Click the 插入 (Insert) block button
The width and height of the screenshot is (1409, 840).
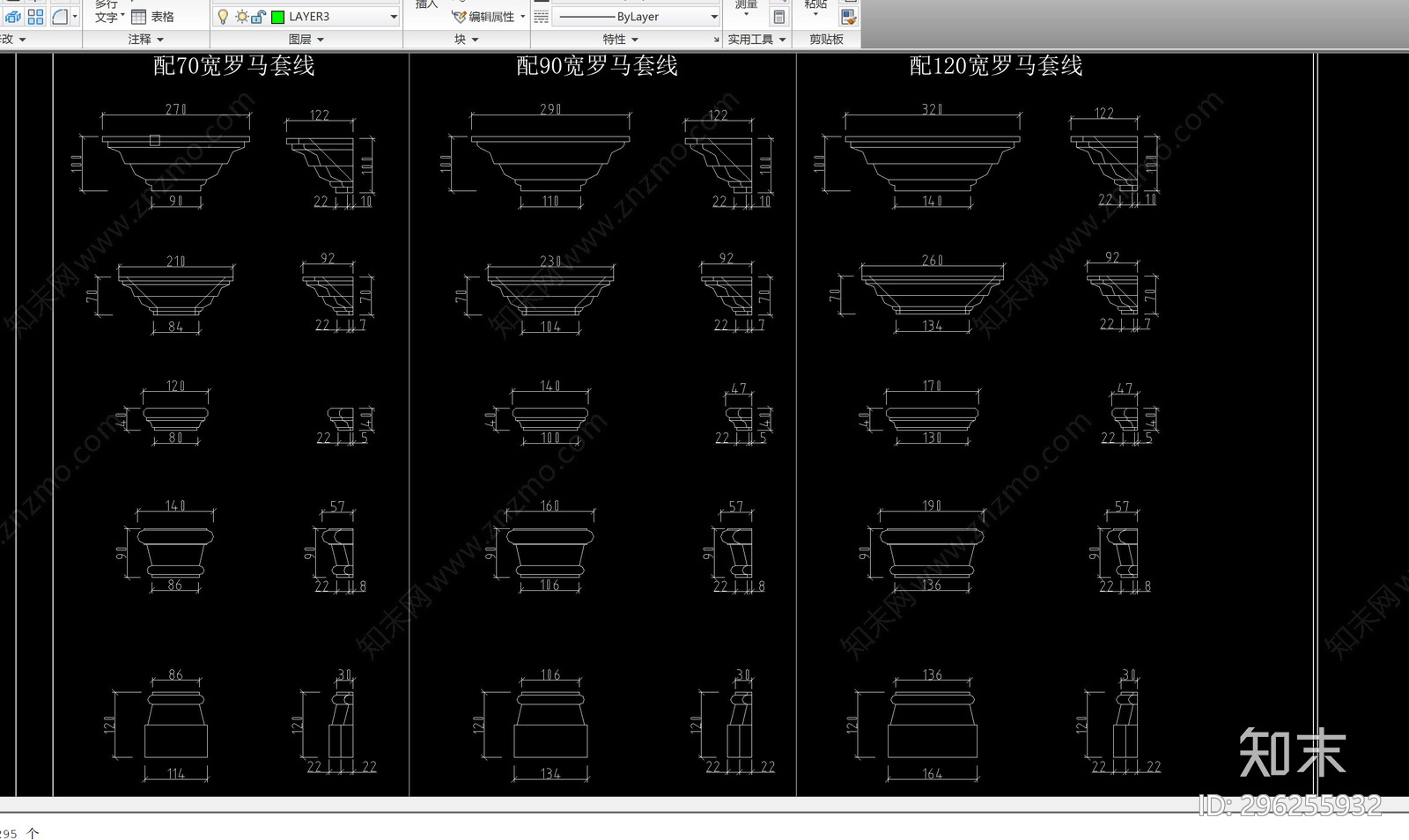[426, 4]
